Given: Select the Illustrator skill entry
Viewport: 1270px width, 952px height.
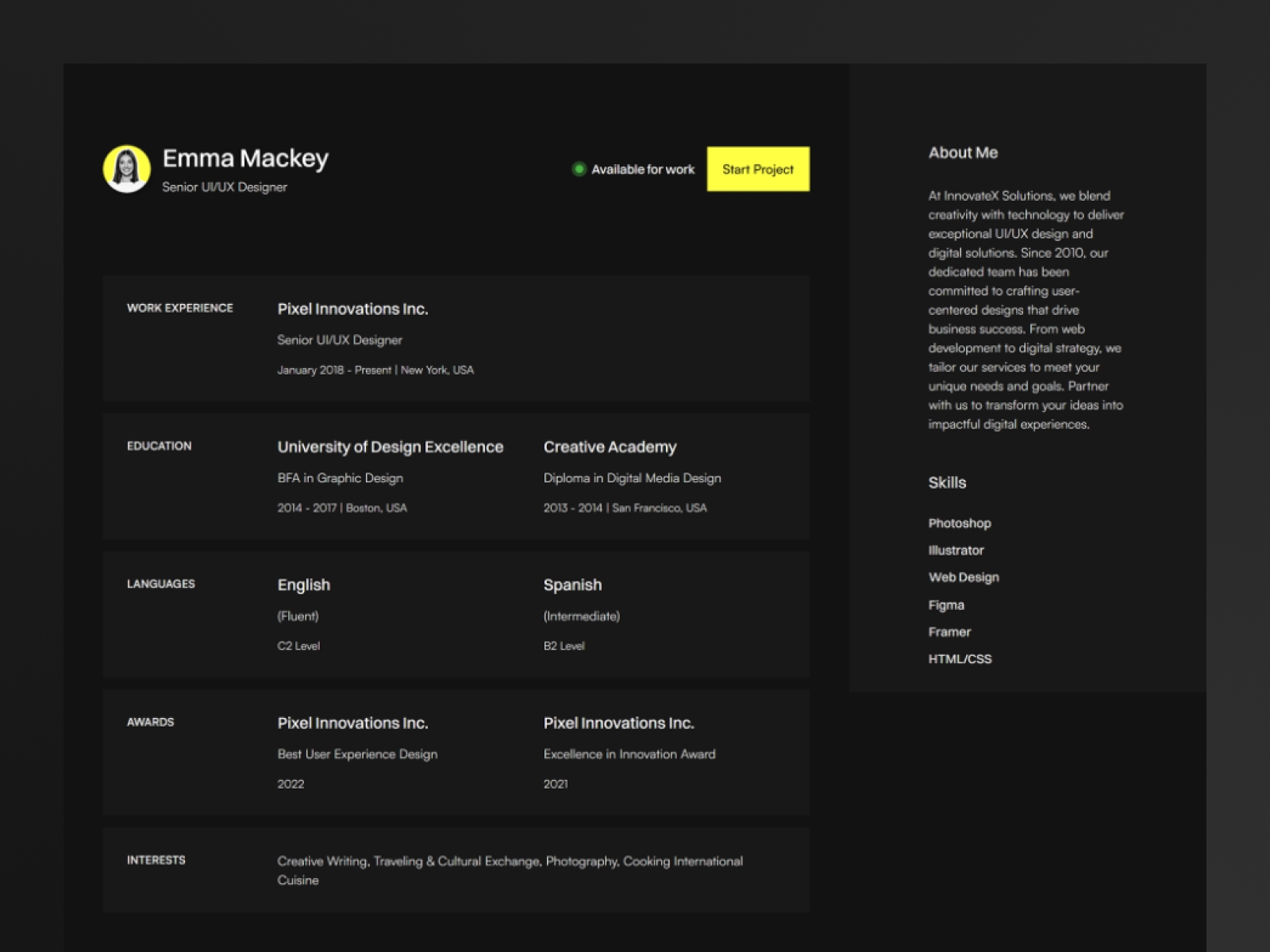Looking at the screenshot, I should (x=956, y=551).
